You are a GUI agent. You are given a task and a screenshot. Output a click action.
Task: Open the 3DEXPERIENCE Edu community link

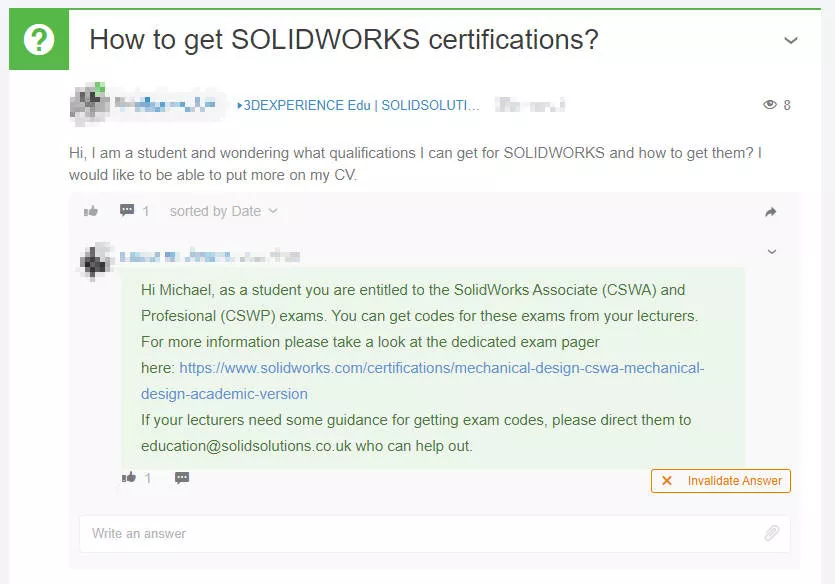point(358,105)
